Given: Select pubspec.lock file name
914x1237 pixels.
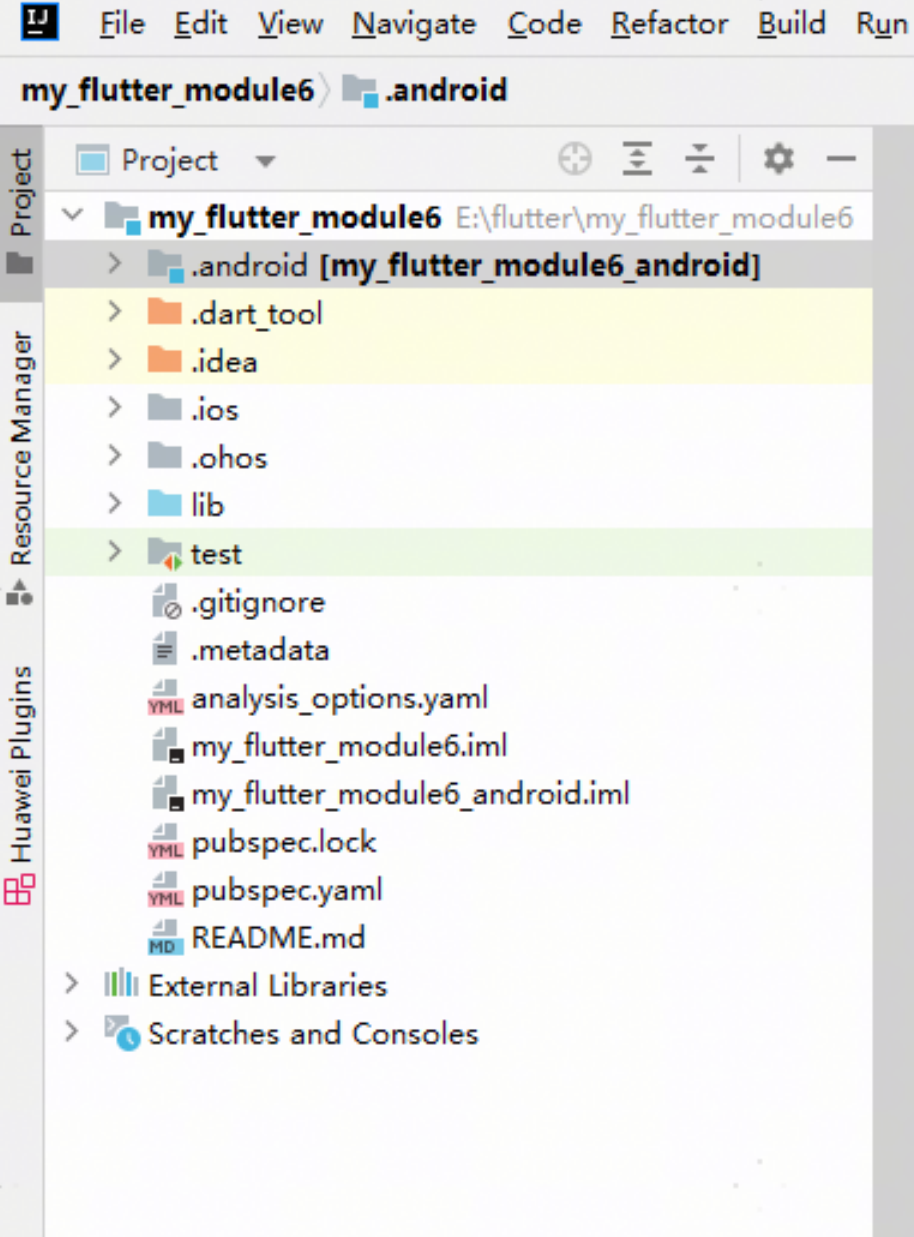Looking at the screenshot, I should pyautogui.click(x=284, y=842).
